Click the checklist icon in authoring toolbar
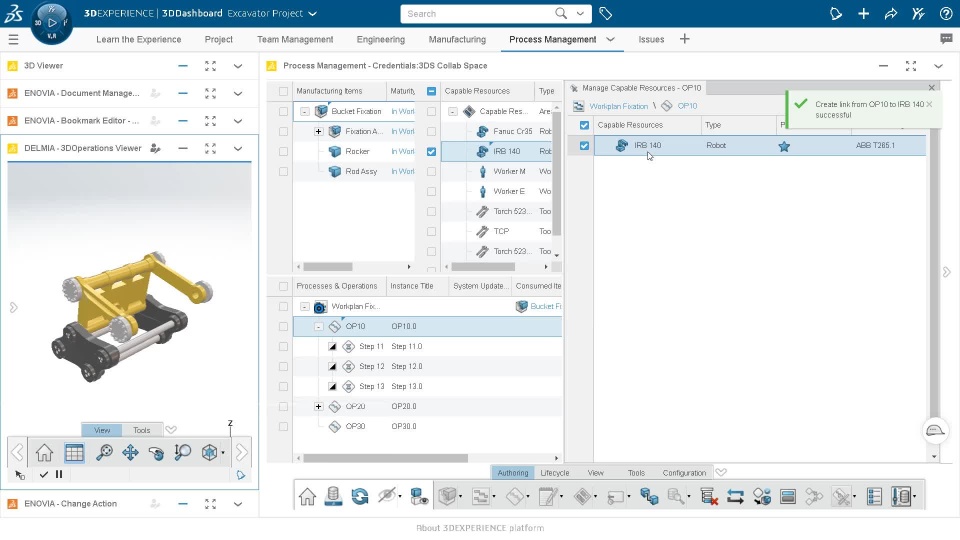This screenshot has width=960, height=540. (x=874, y=497)
